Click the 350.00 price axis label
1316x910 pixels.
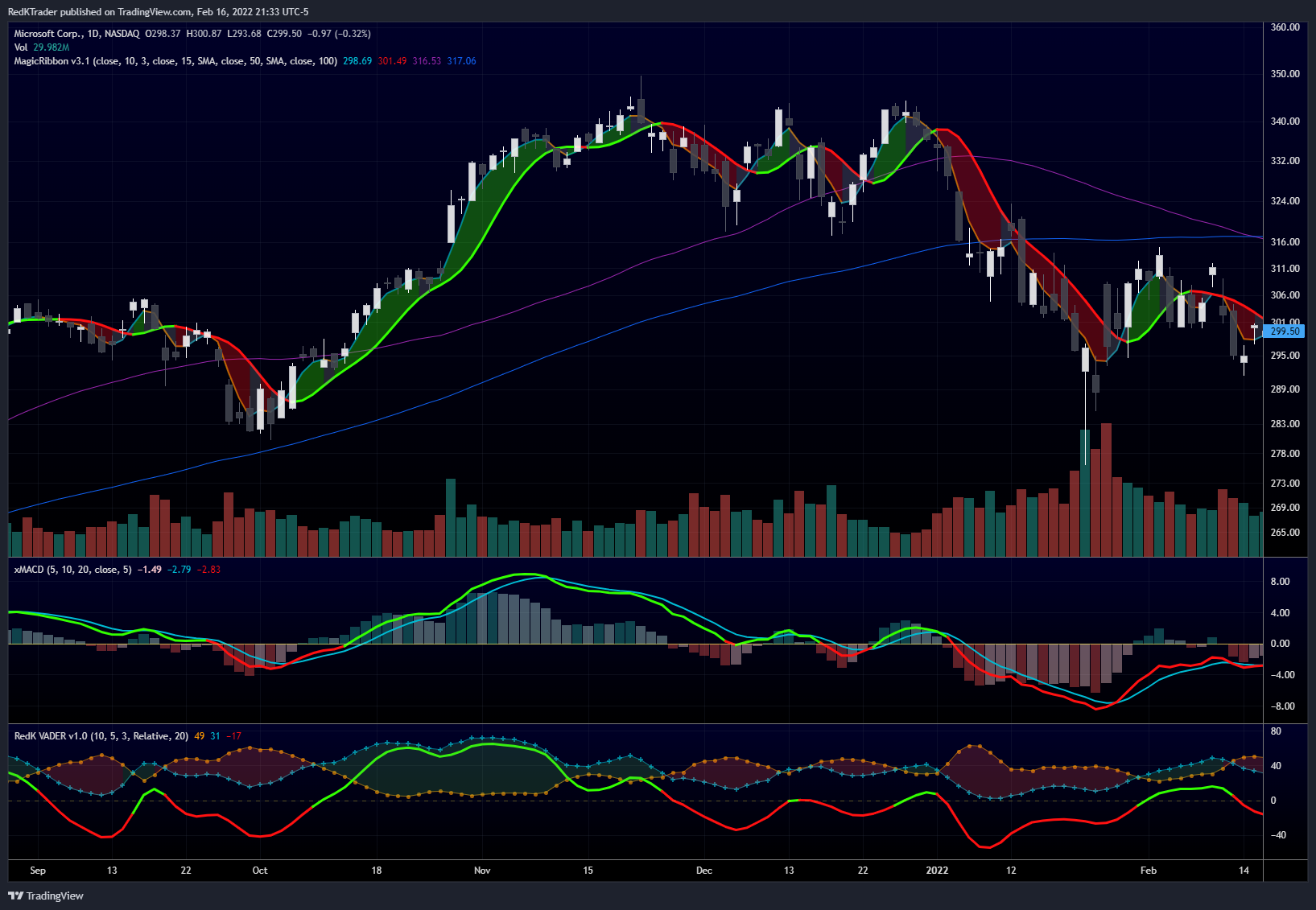[1285, 74]
